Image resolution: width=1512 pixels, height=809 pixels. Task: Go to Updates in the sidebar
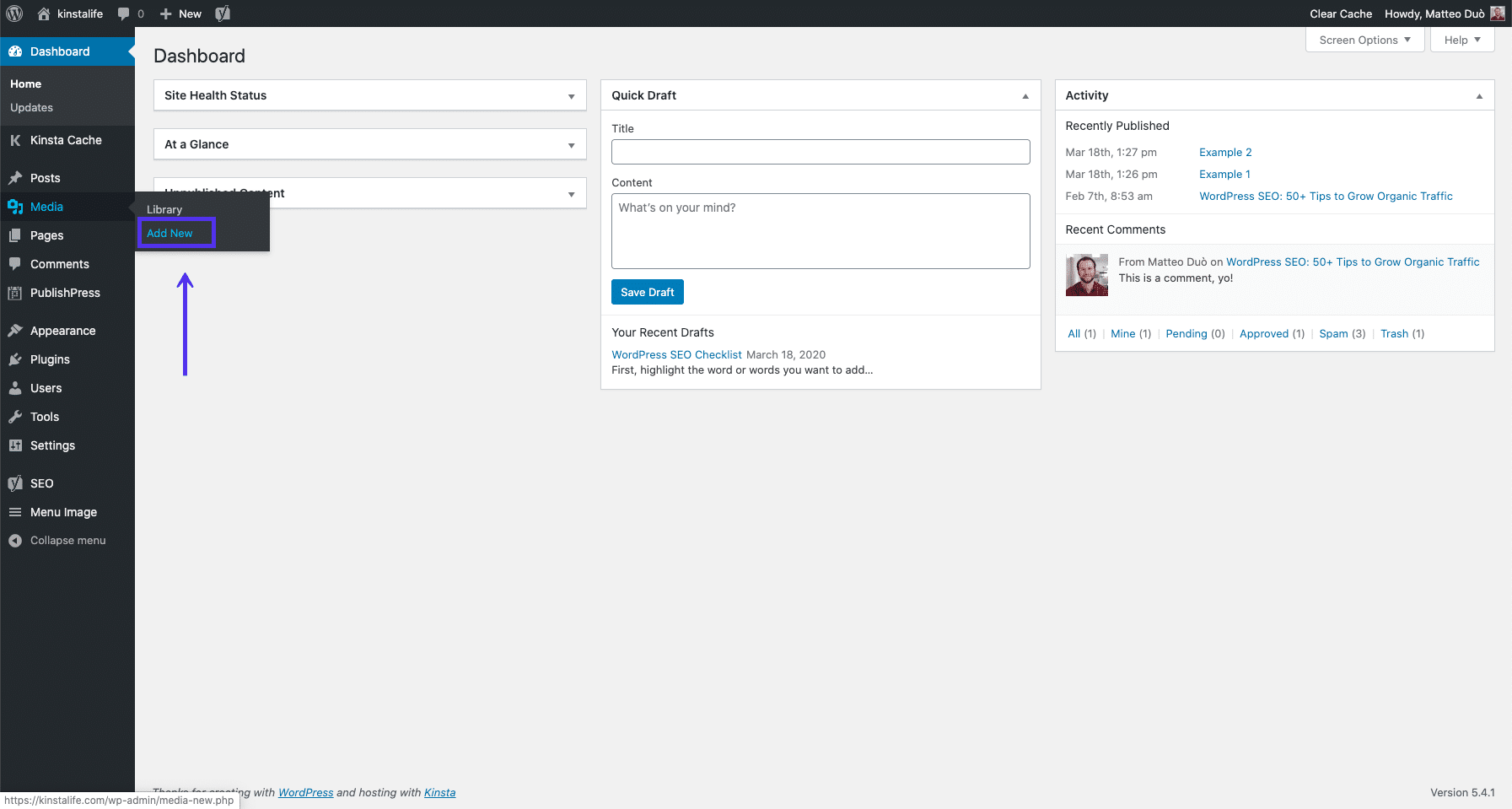31,107
